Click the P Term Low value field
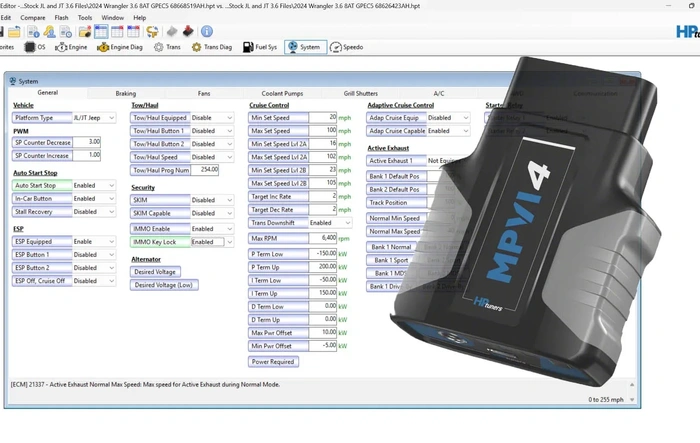The width and height of the screenshot is (700, 443). (322, 254)
